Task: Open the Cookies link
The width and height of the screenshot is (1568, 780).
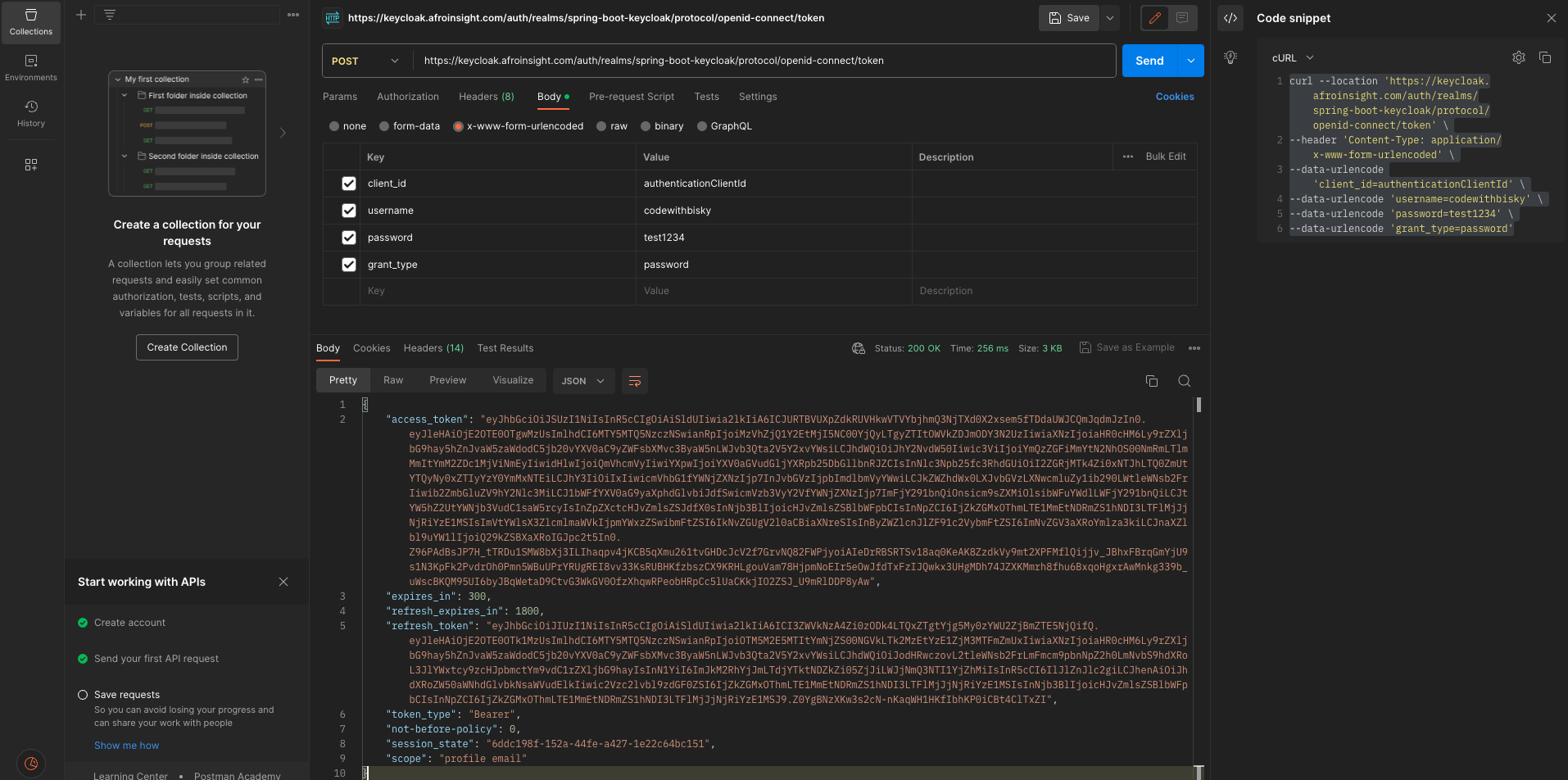Action: (1175, 97)
